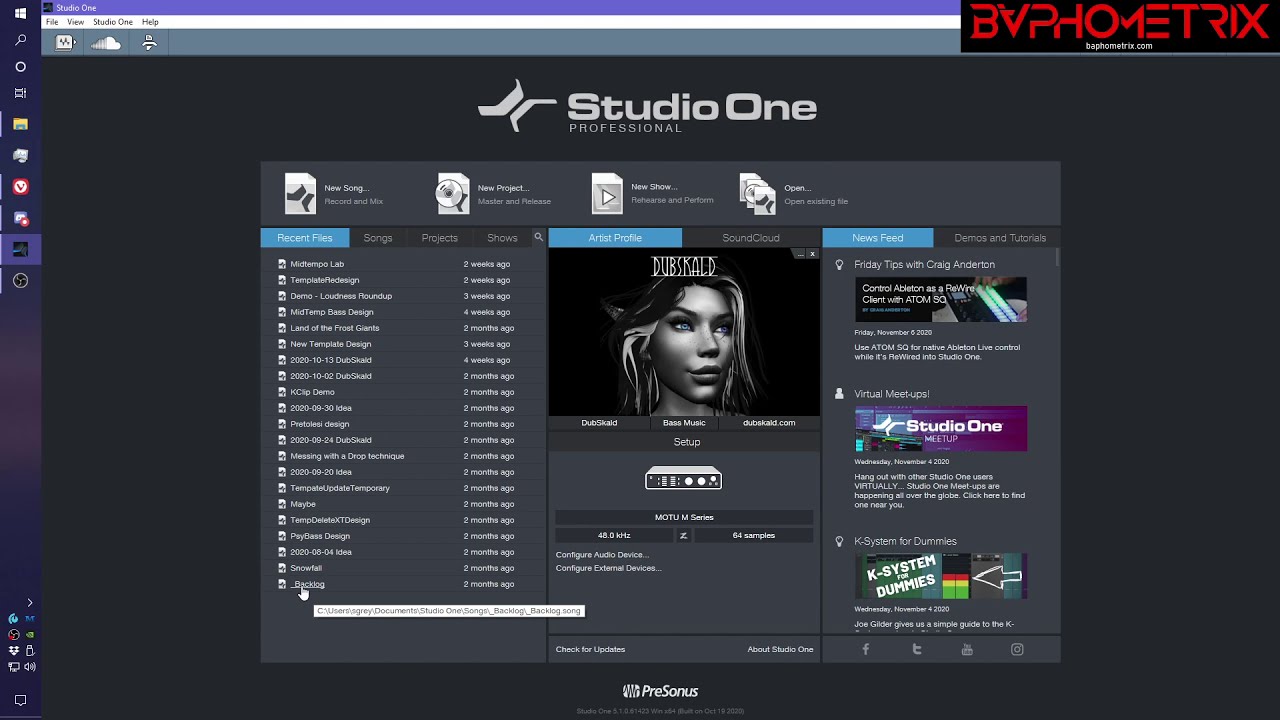Click the ellipsis button on artist image
This screenshot has height=720, width=1280.
tap(800, 254)
